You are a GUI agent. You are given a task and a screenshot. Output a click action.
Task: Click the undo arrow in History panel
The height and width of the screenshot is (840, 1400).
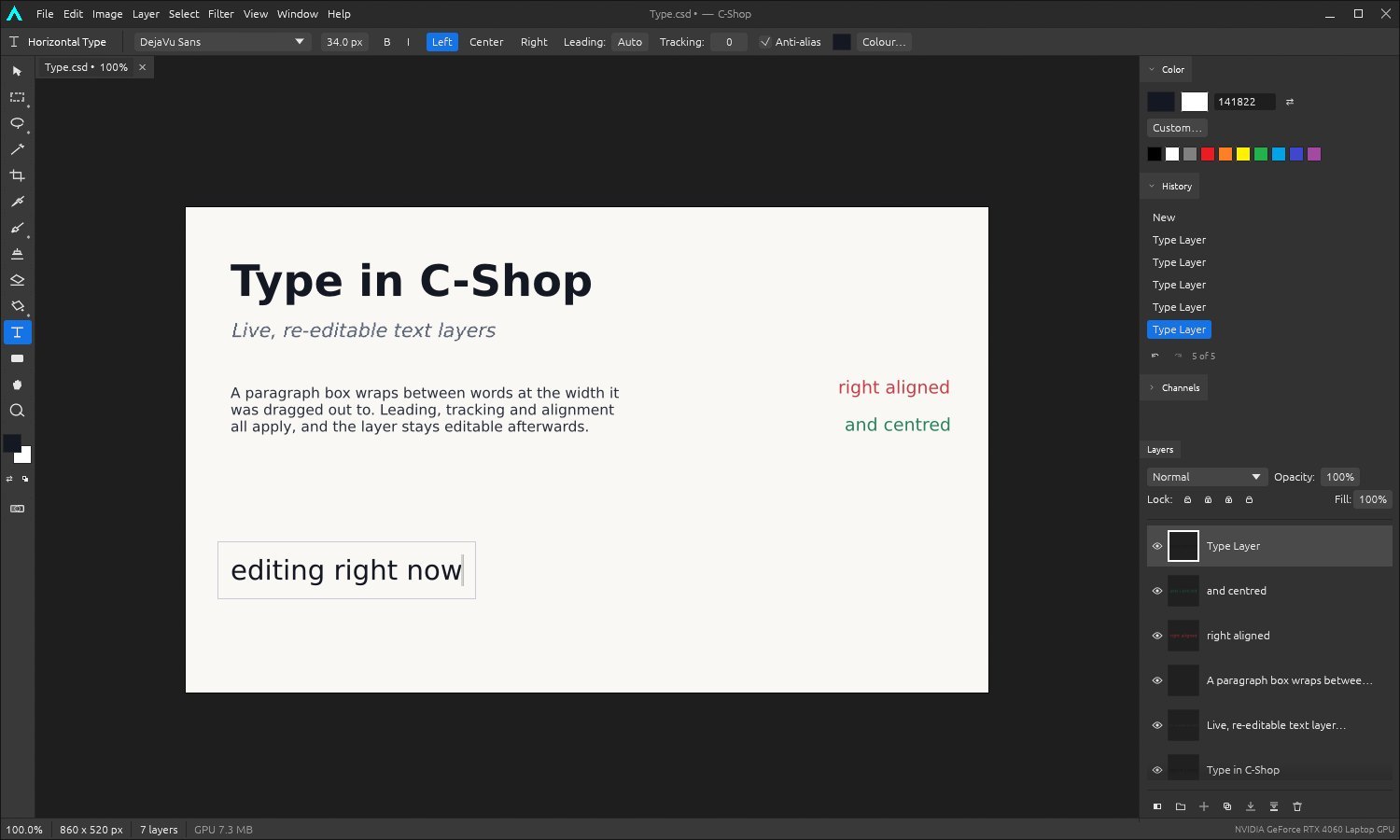tap(1155, 356)
